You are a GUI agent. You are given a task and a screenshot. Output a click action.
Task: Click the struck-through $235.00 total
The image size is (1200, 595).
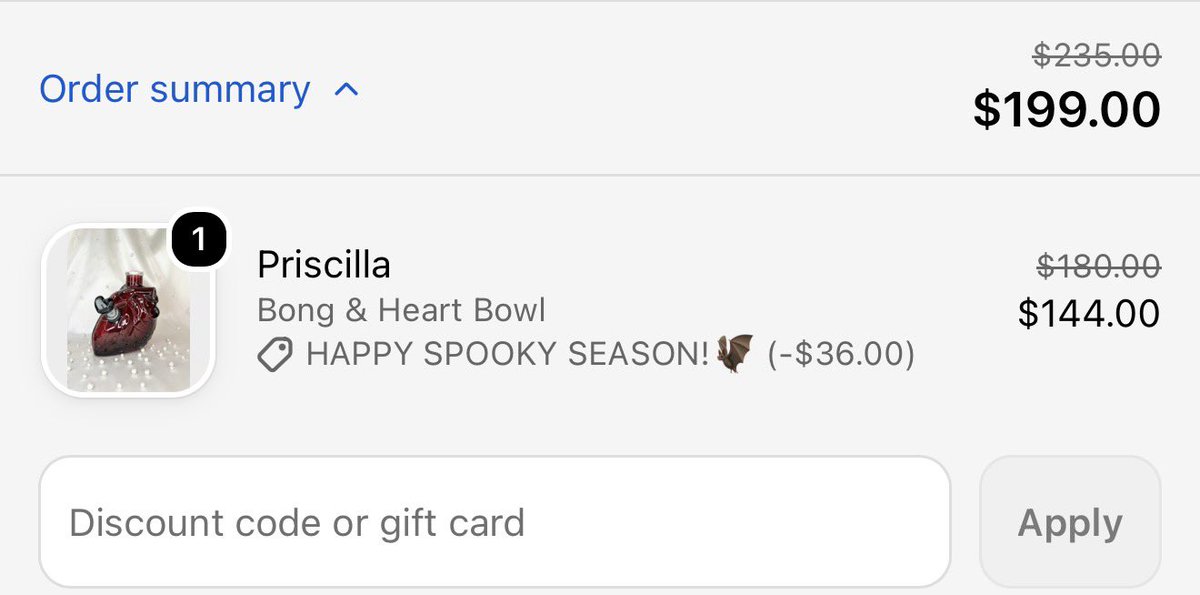pyautogui.click(x=1096, y=55)
